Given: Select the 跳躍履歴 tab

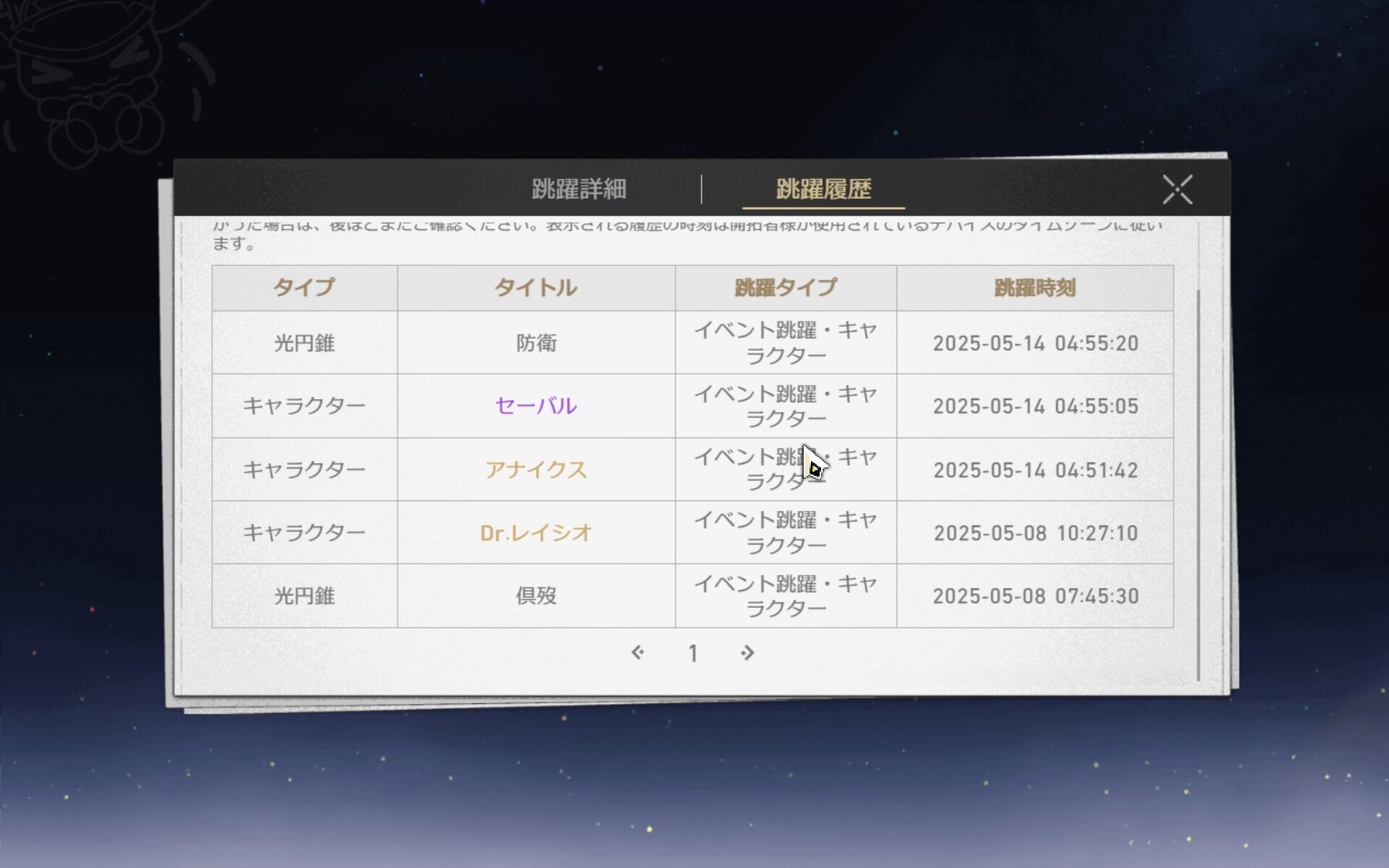Looking at the screenshot, I should (x=823, y=190).
